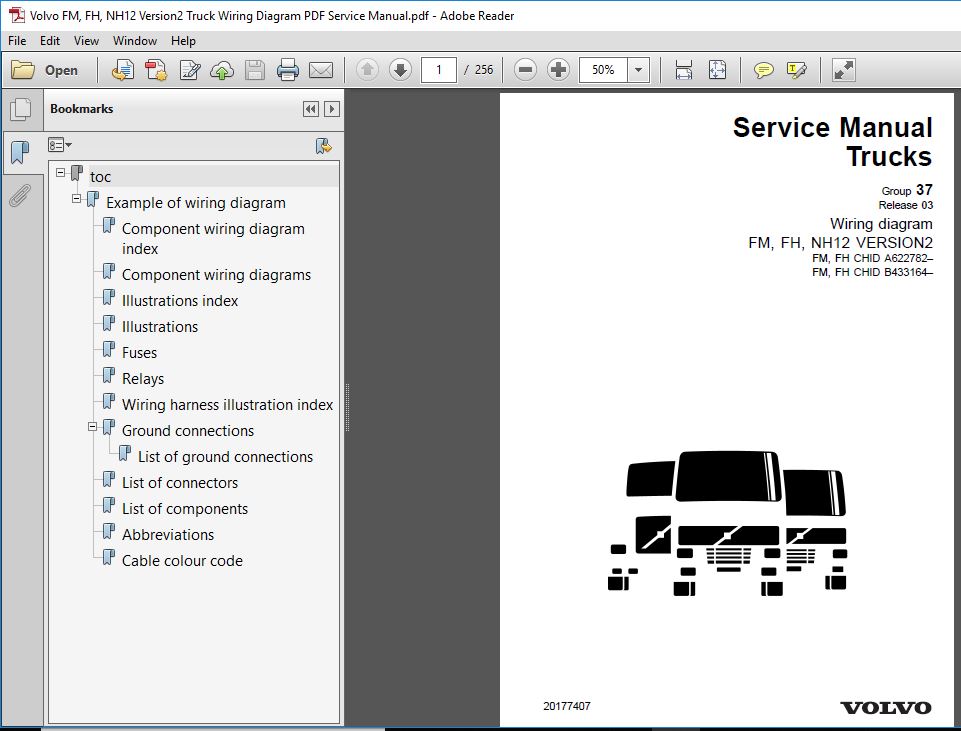The width and height of the screenshot is (961, 731).
Task: Open Wiring harness illustration index bookmark
Action: coord(227,405)
